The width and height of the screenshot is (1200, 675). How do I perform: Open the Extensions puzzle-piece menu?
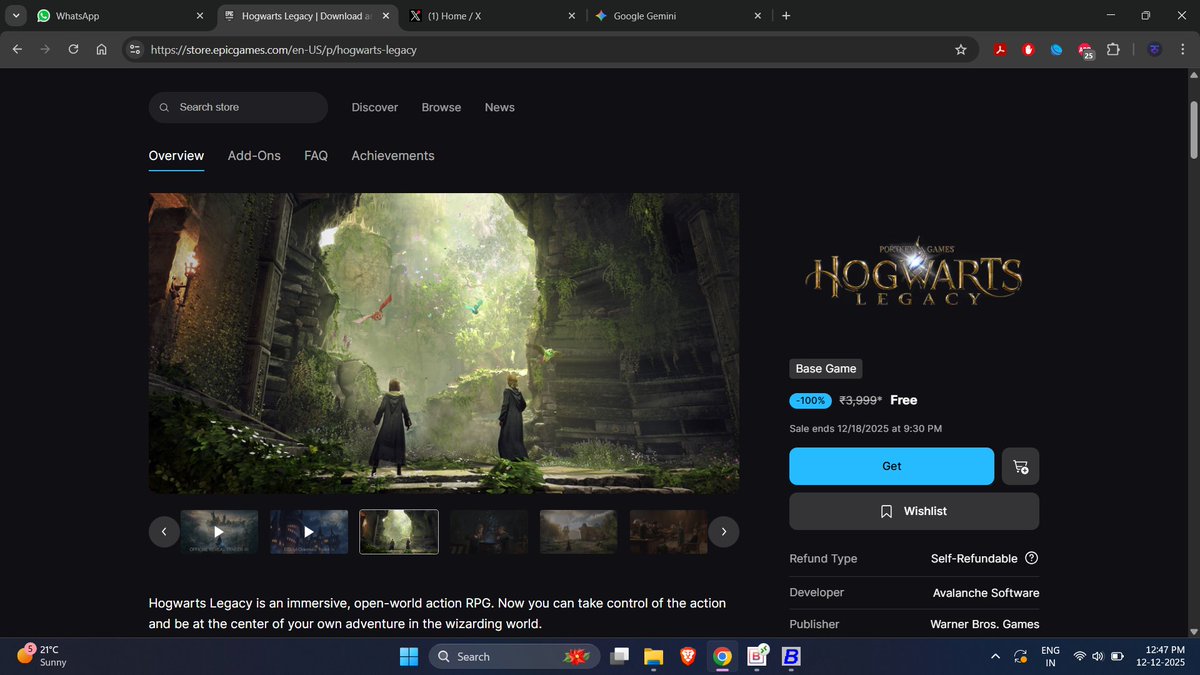[x=1113, y=49]
